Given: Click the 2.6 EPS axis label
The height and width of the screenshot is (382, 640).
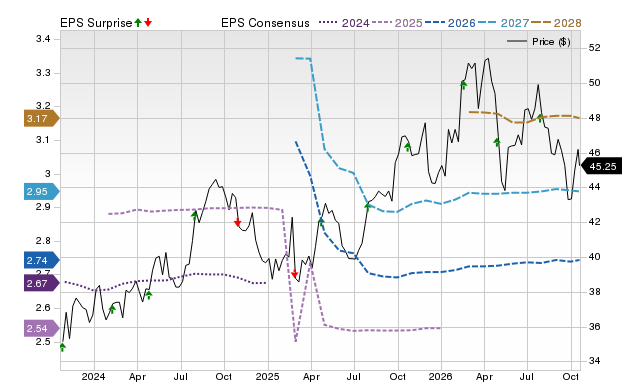Looking at the screenshot, I should (43, 307).
